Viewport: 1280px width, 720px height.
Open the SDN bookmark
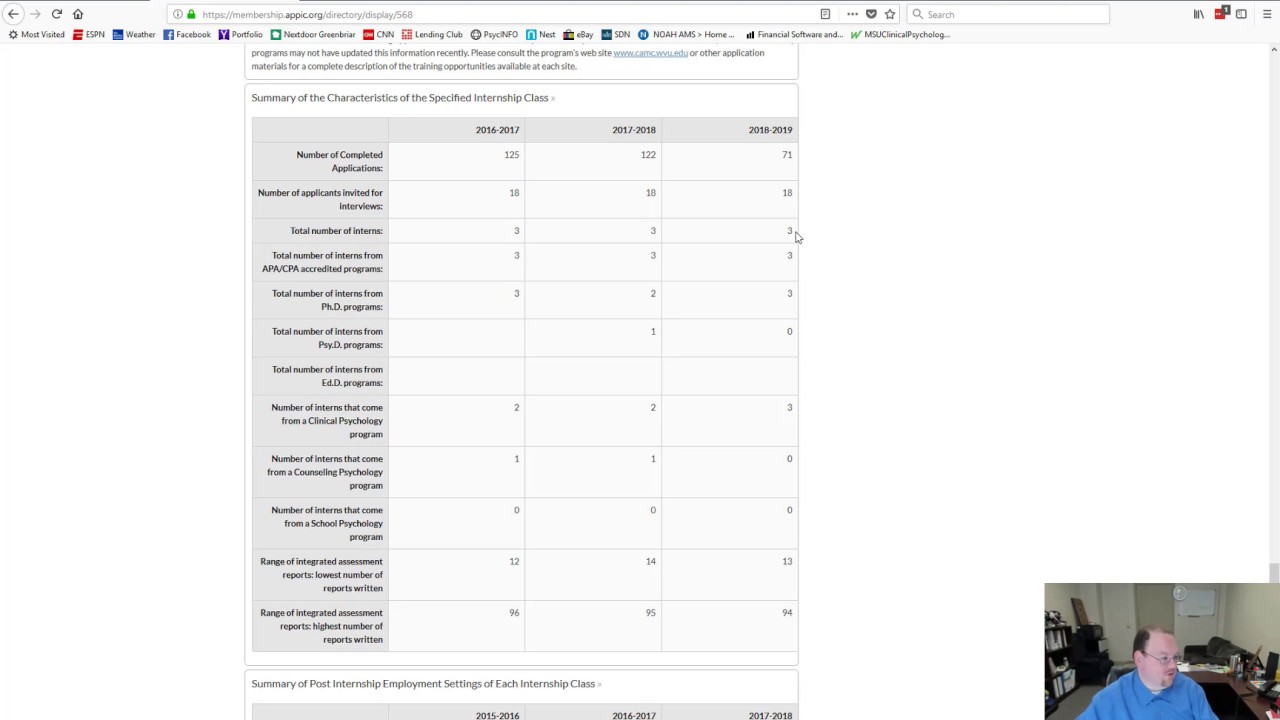[616, 34]
